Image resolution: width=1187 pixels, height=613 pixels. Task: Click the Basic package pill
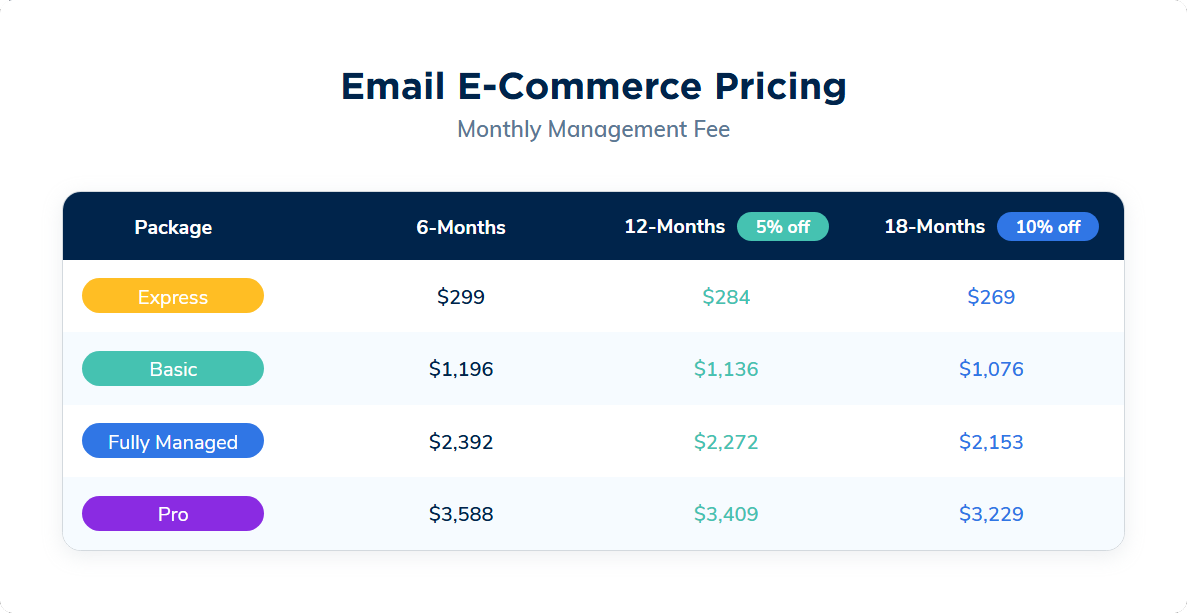[x=173, y=369]
